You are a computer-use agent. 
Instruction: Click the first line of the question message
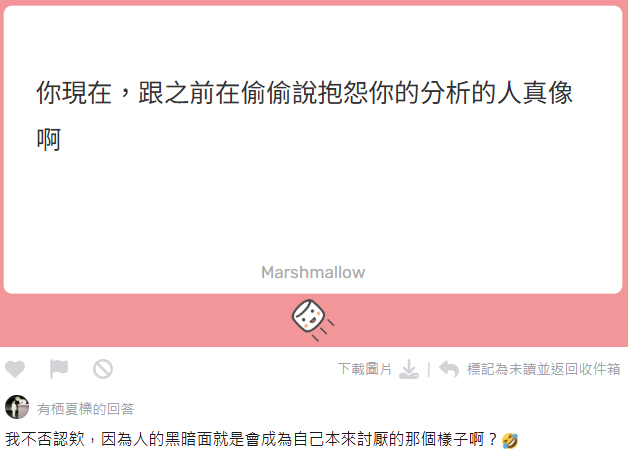[304, 93]
